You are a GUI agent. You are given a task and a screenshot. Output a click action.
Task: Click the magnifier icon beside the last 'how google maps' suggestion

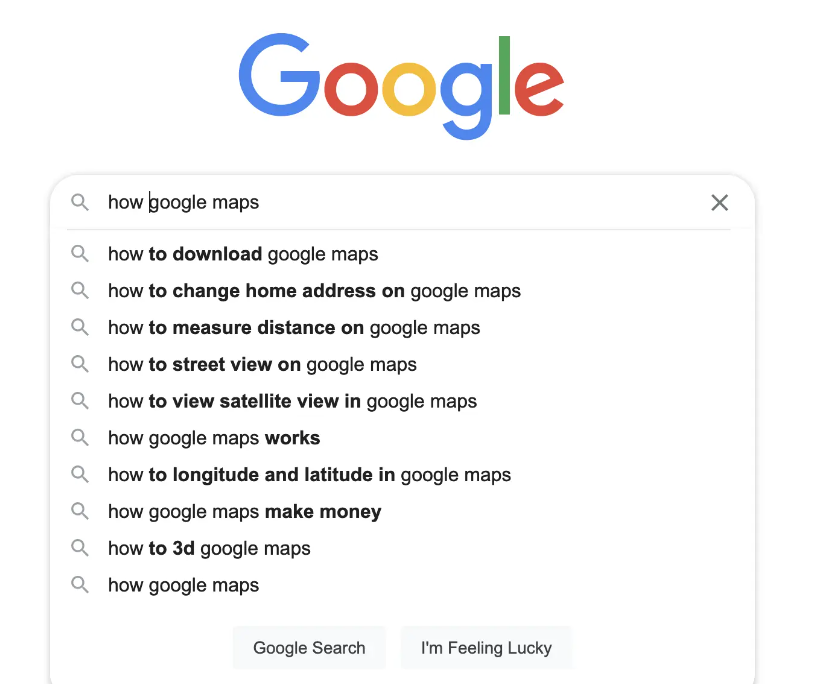(x=80, y=585)
